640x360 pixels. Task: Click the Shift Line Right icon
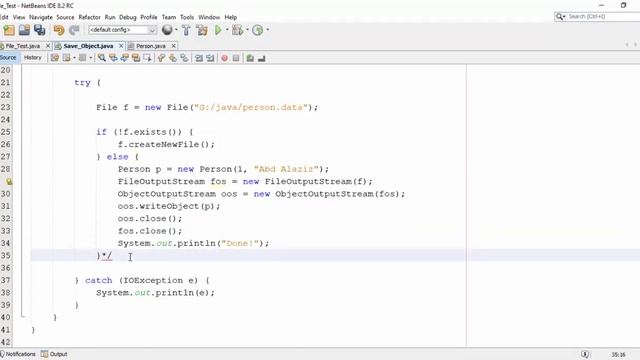tap(210, 58)
